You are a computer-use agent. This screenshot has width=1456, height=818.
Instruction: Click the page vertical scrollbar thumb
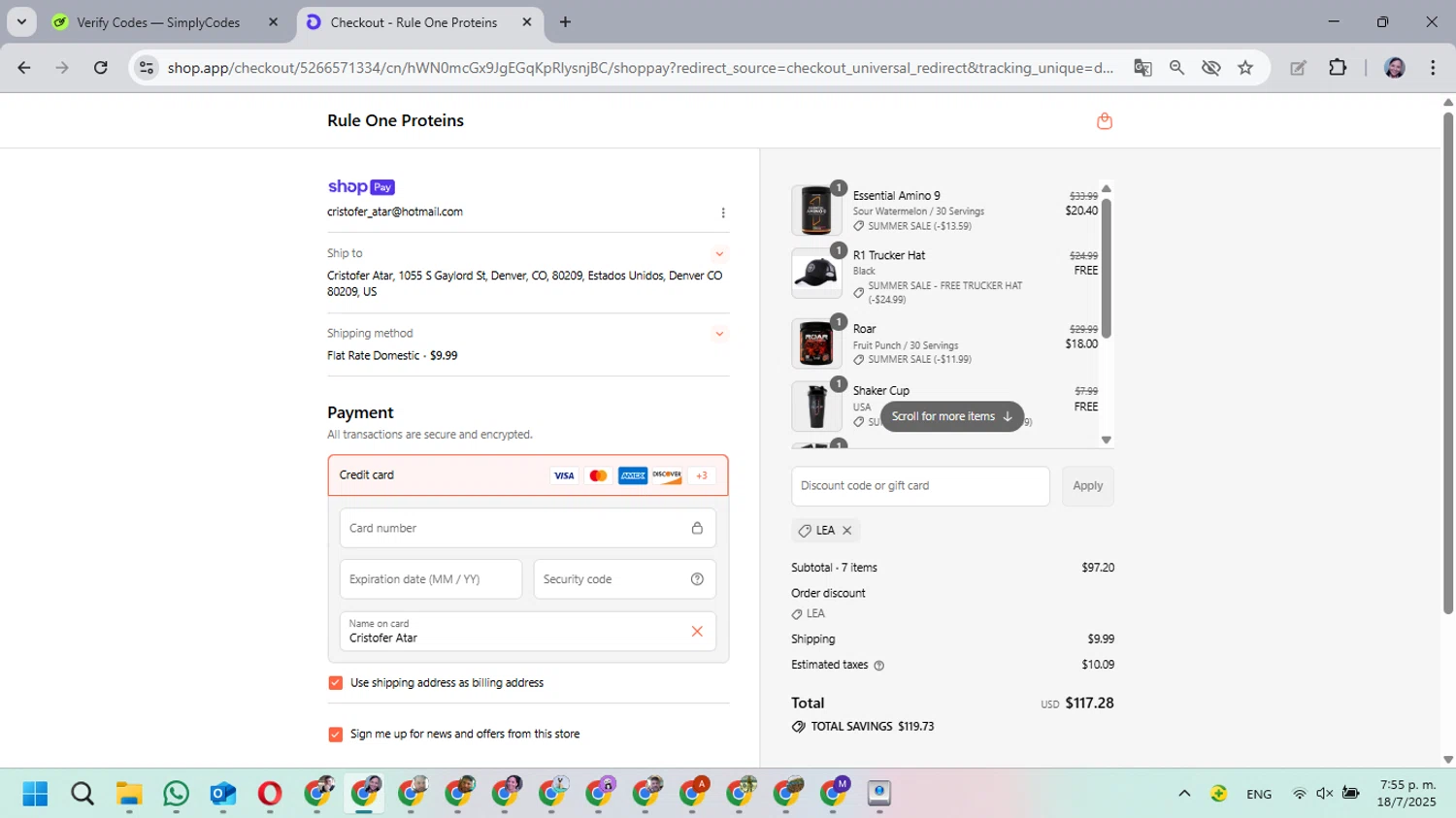(x=1447, y=364)
